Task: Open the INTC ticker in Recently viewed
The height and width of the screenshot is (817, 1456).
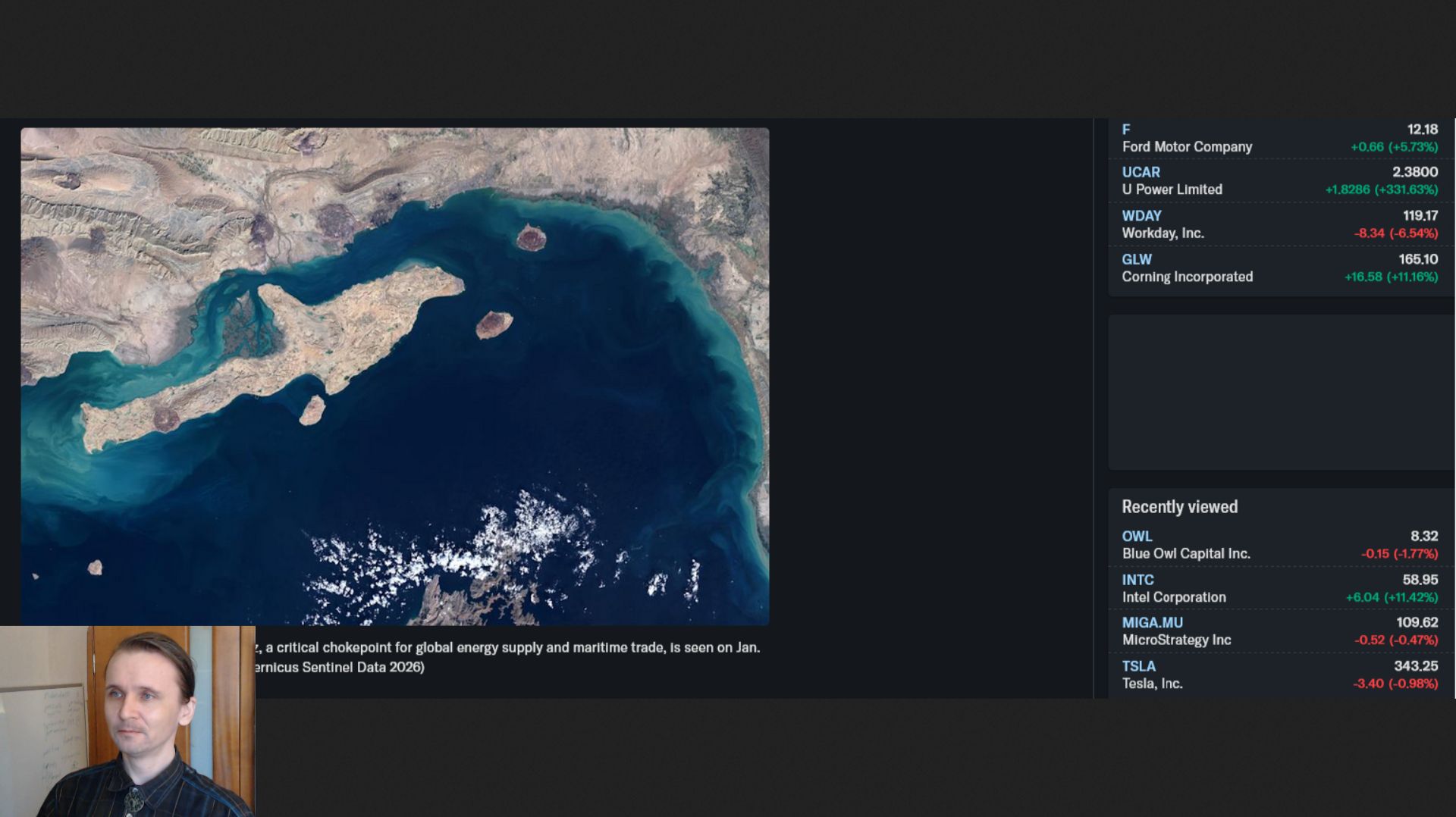Action: [x=1137, y=580]
